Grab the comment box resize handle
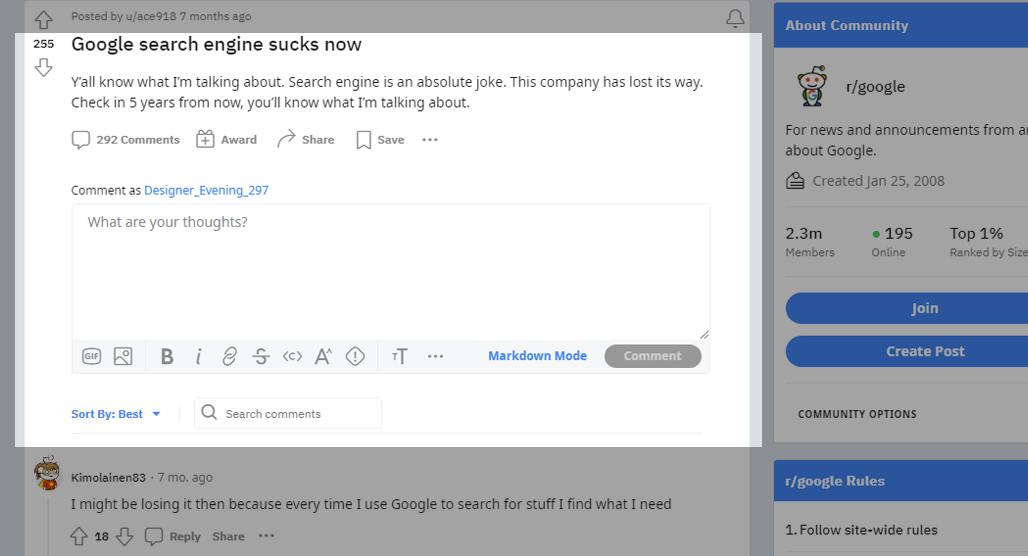Viewport: 1028px width, 556px height. pos(704,334)
